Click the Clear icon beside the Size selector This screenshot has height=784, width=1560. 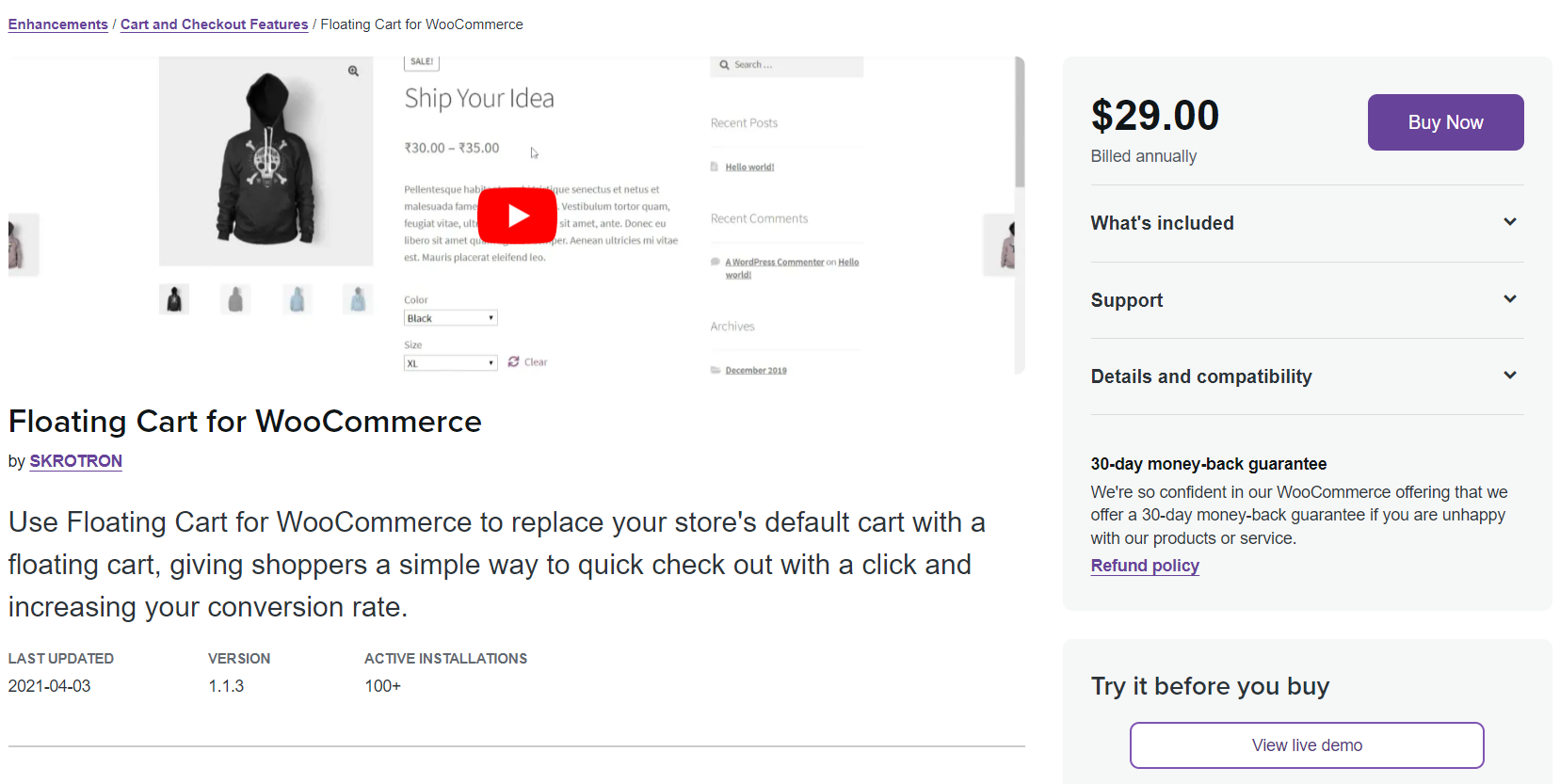pyautogui.click(x=513, y=361)
